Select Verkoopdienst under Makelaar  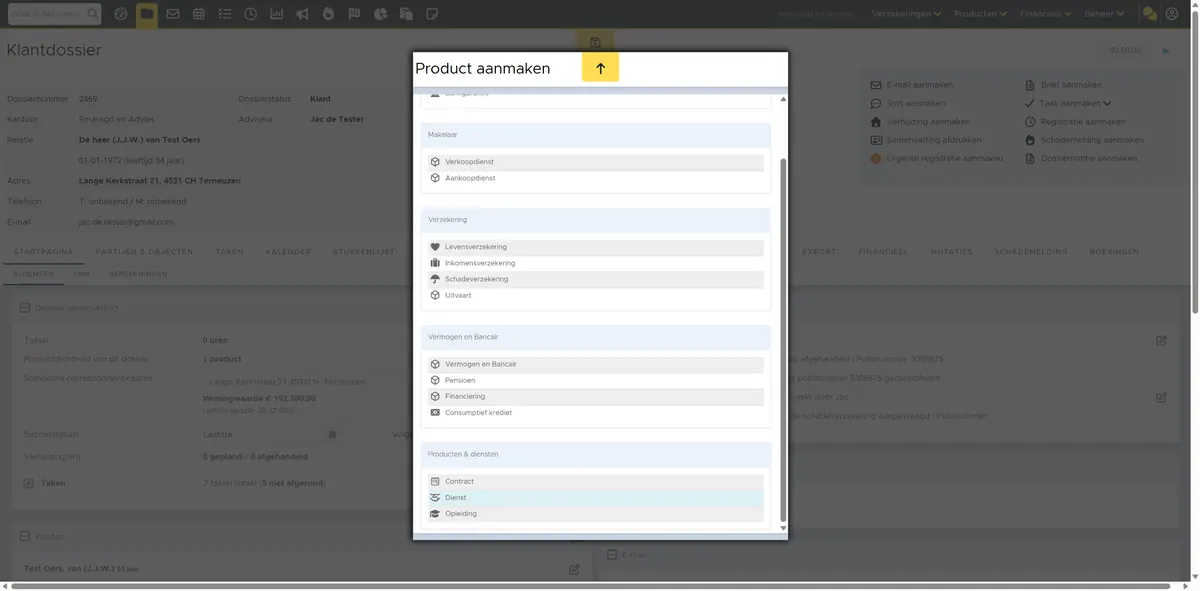(596, 162)
